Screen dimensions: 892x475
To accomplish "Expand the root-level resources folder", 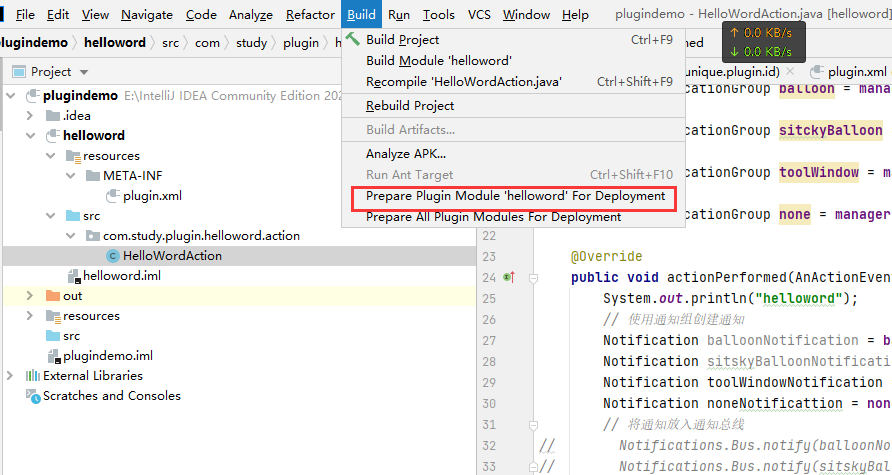I will pyautogui.click(x=30, y=316).
